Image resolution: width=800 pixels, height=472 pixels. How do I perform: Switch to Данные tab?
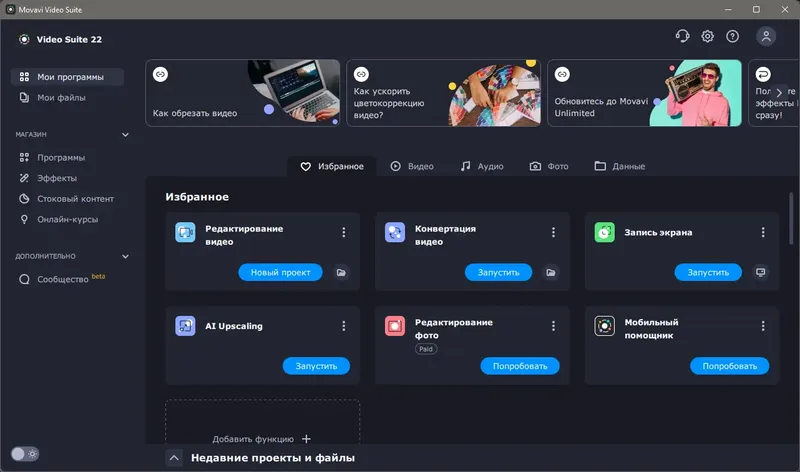click(620, 166)
